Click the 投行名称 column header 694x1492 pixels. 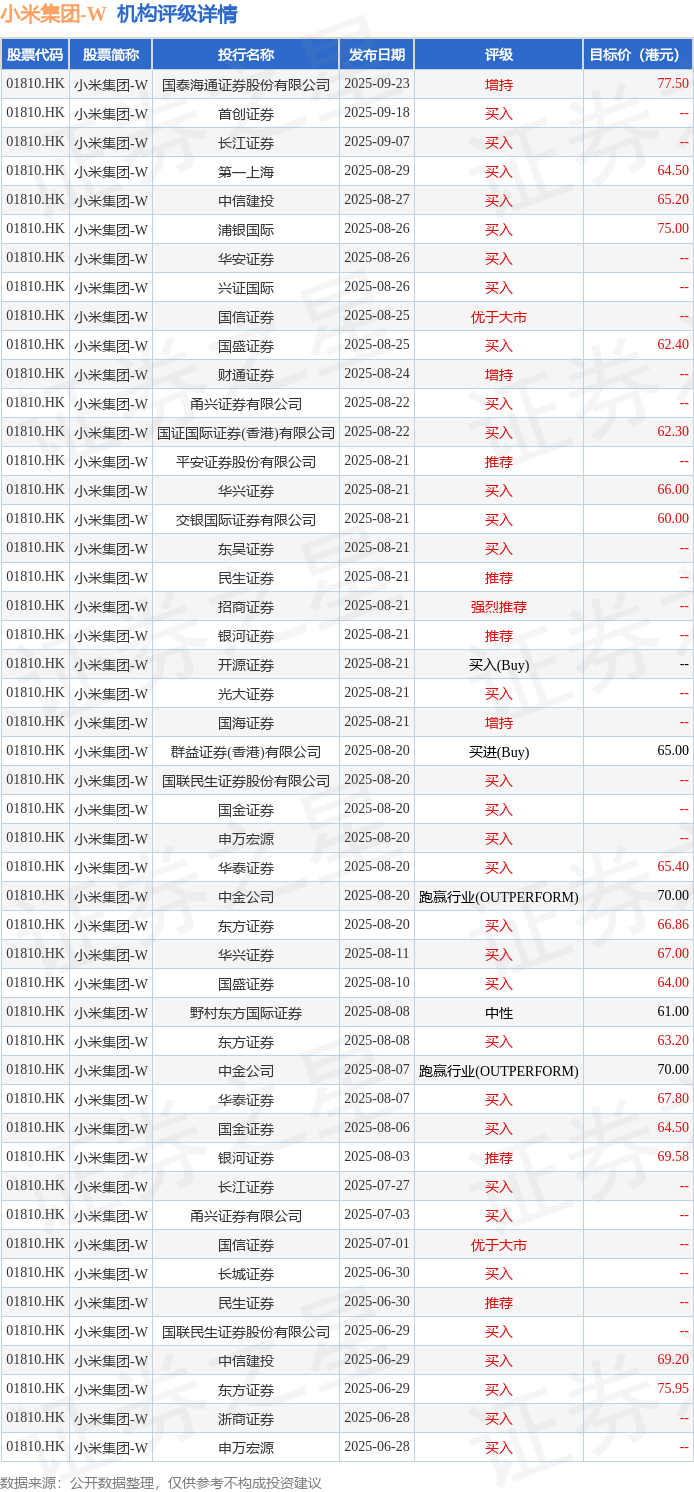point(246,55)
